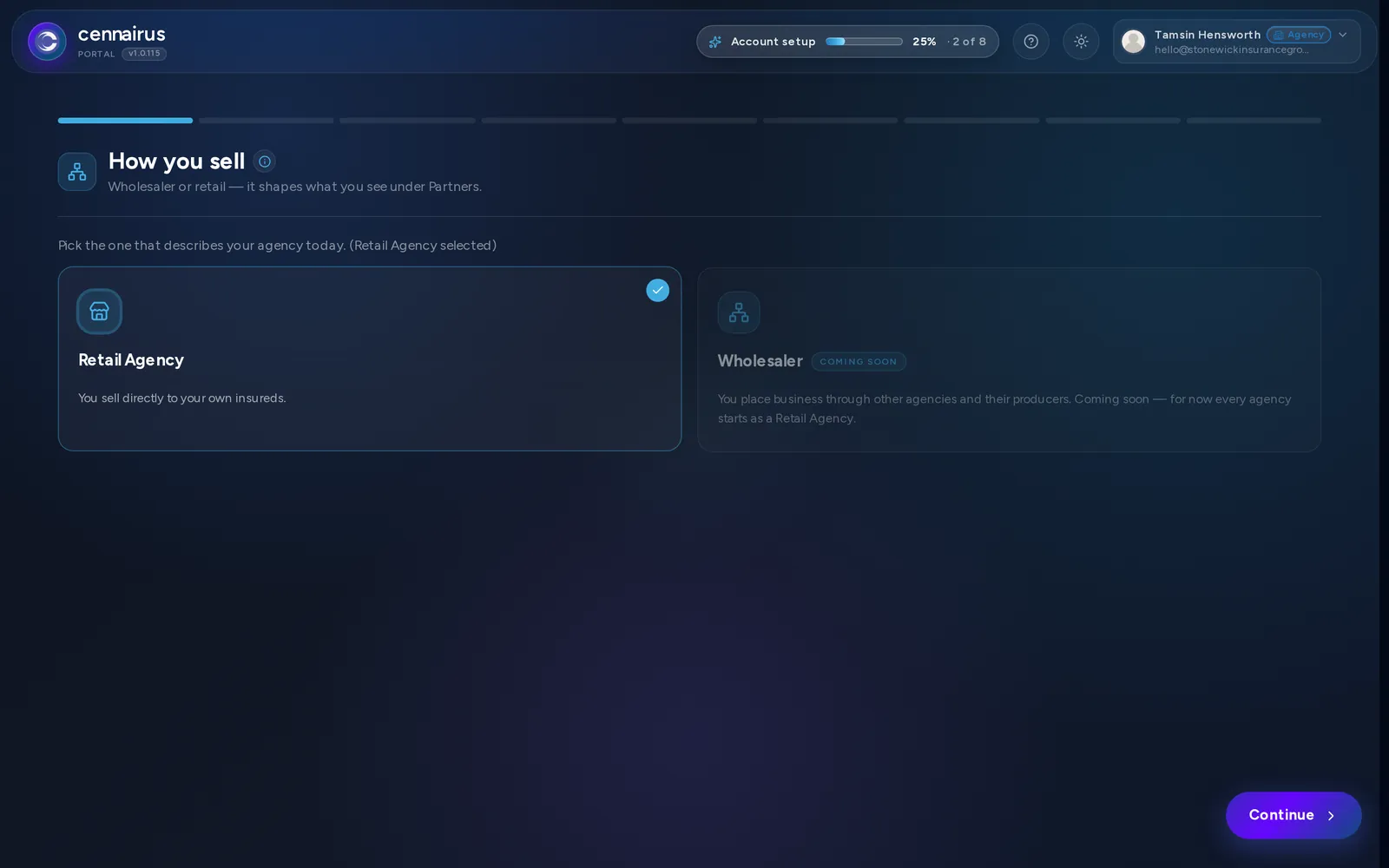Click the last step progress segment
The width and height of the screenshot is (1389, 868).
tap(1254, 121)
